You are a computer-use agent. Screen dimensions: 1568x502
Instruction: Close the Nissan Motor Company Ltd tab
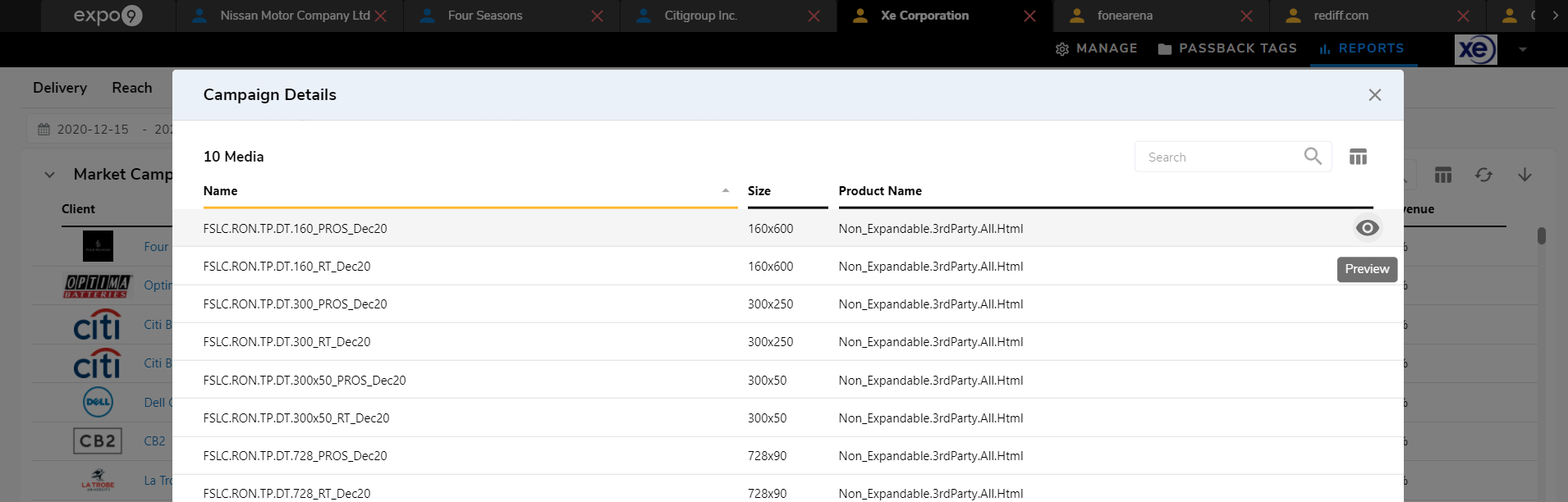[x=381, y=16]
